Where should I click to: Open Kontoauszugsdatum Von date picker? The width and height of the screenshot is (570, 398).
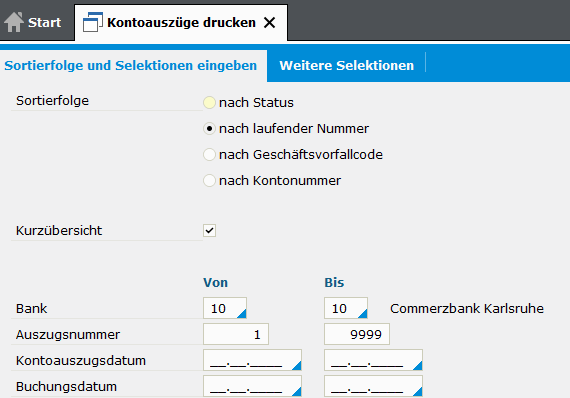point(297,366)
